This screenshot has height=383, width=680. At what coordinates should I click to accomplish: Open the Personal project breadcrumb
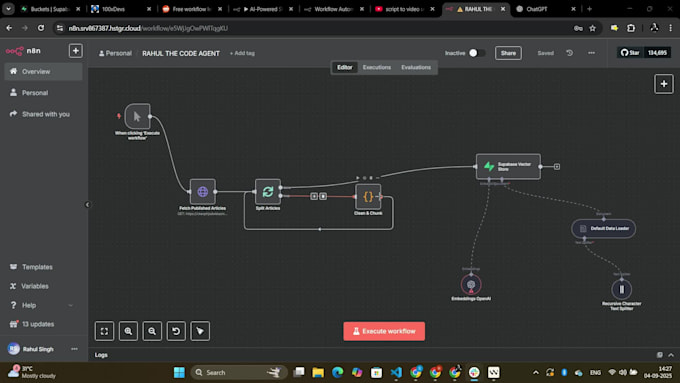pos(115,53)
